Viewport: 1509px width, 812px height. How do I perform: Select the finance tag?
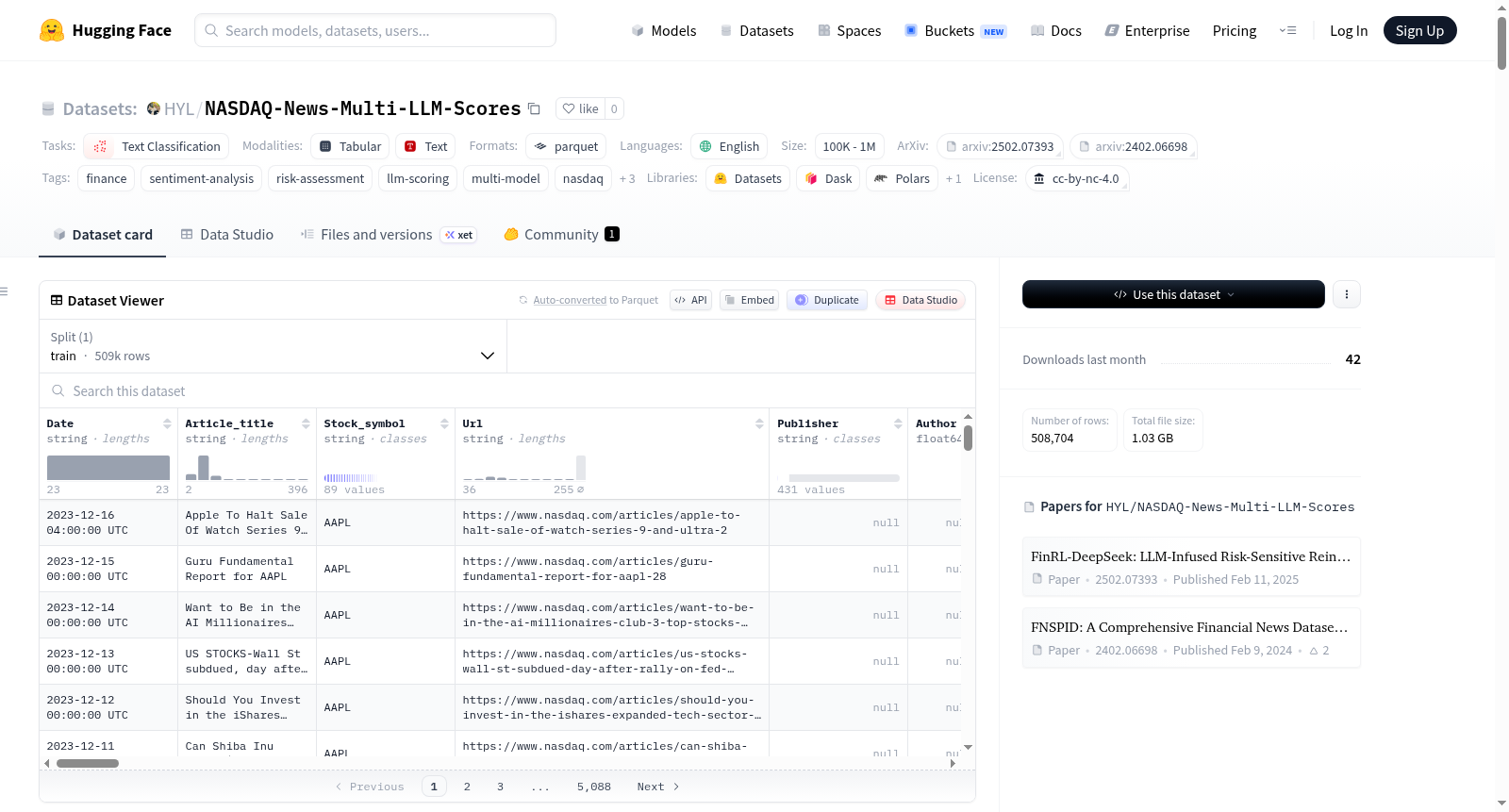coord(106,178)
